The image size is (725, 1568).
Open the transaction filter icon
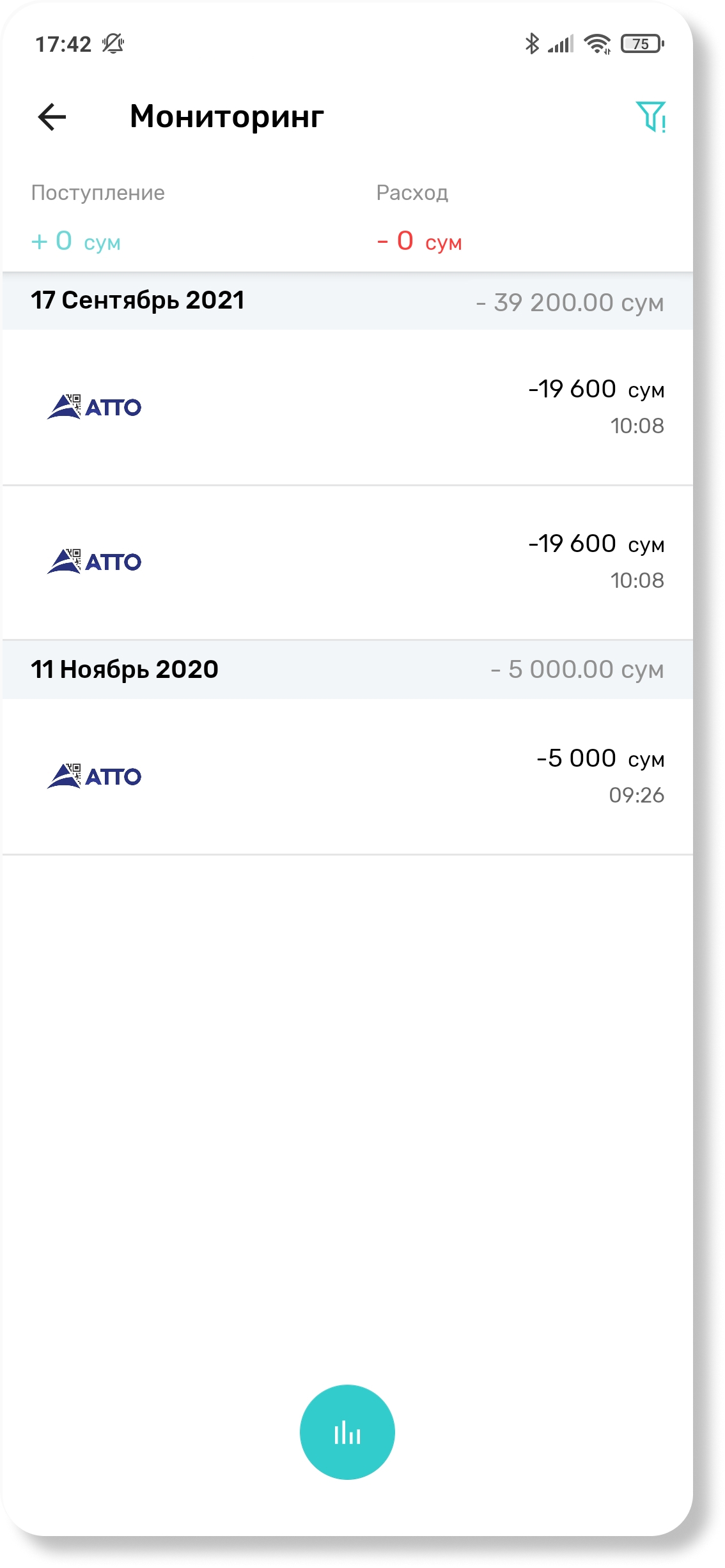[x=651, y=116]
